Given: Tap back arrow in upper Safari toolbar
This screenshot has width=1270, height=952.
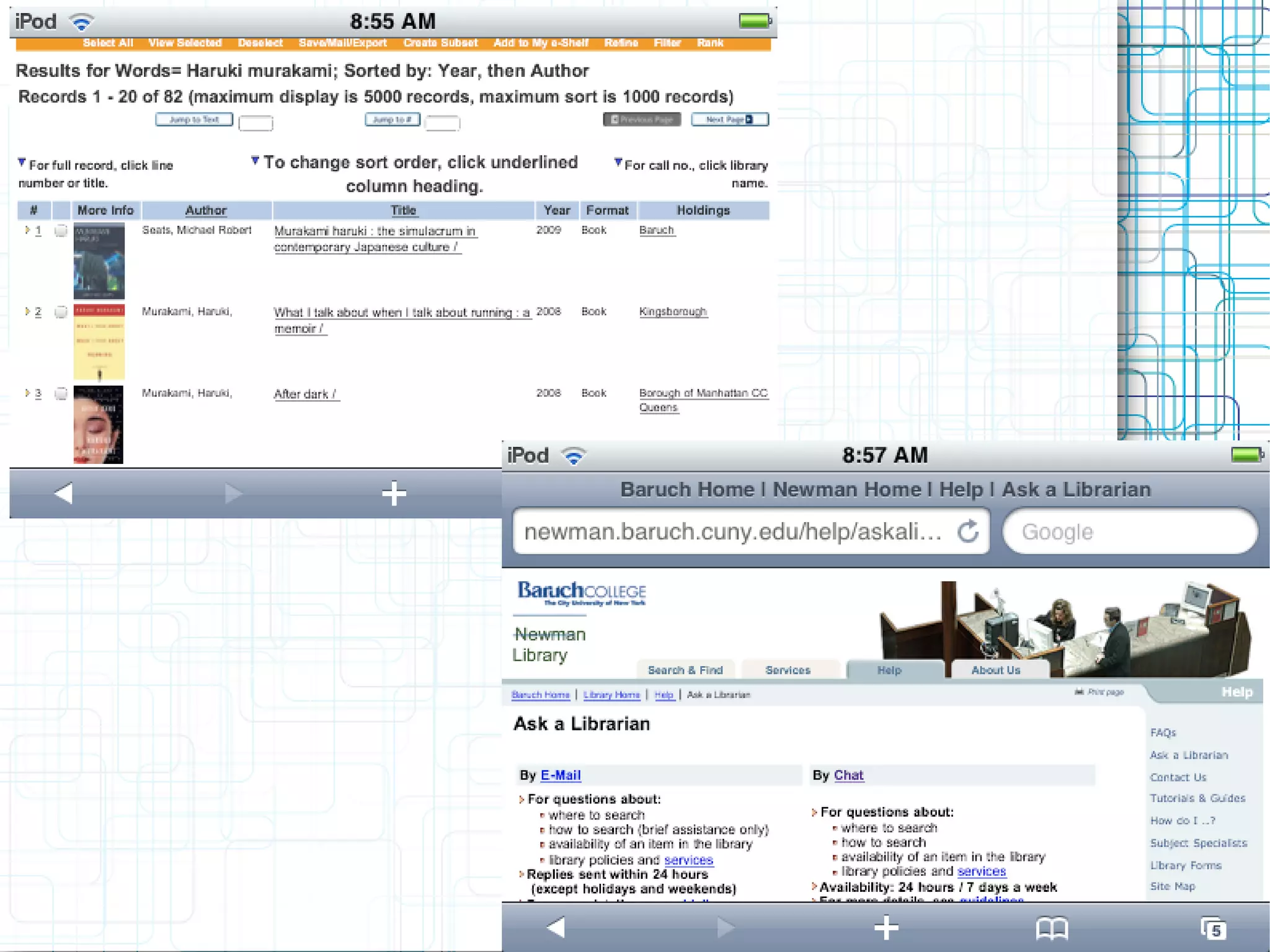Looking at the screenshot, I should click(x=64, y=494).
